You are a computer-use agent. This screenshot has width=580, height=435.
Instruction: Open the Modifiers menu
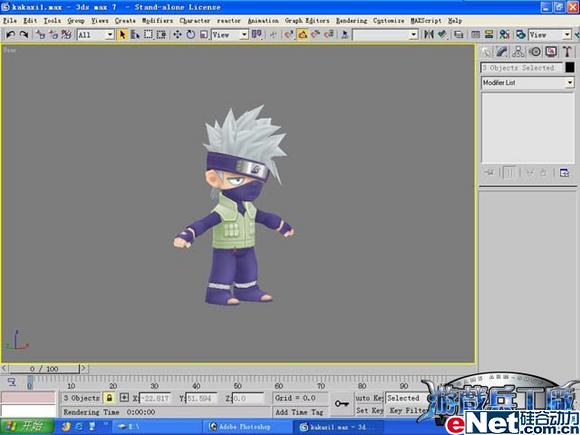(x=158, y=21)
